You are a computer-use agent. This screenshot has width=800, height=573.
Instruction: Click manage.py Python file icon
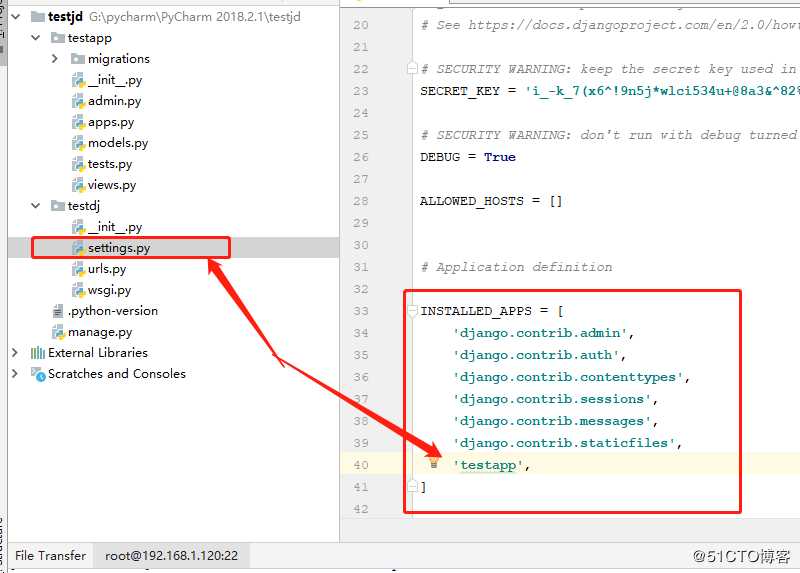[58, 332]
